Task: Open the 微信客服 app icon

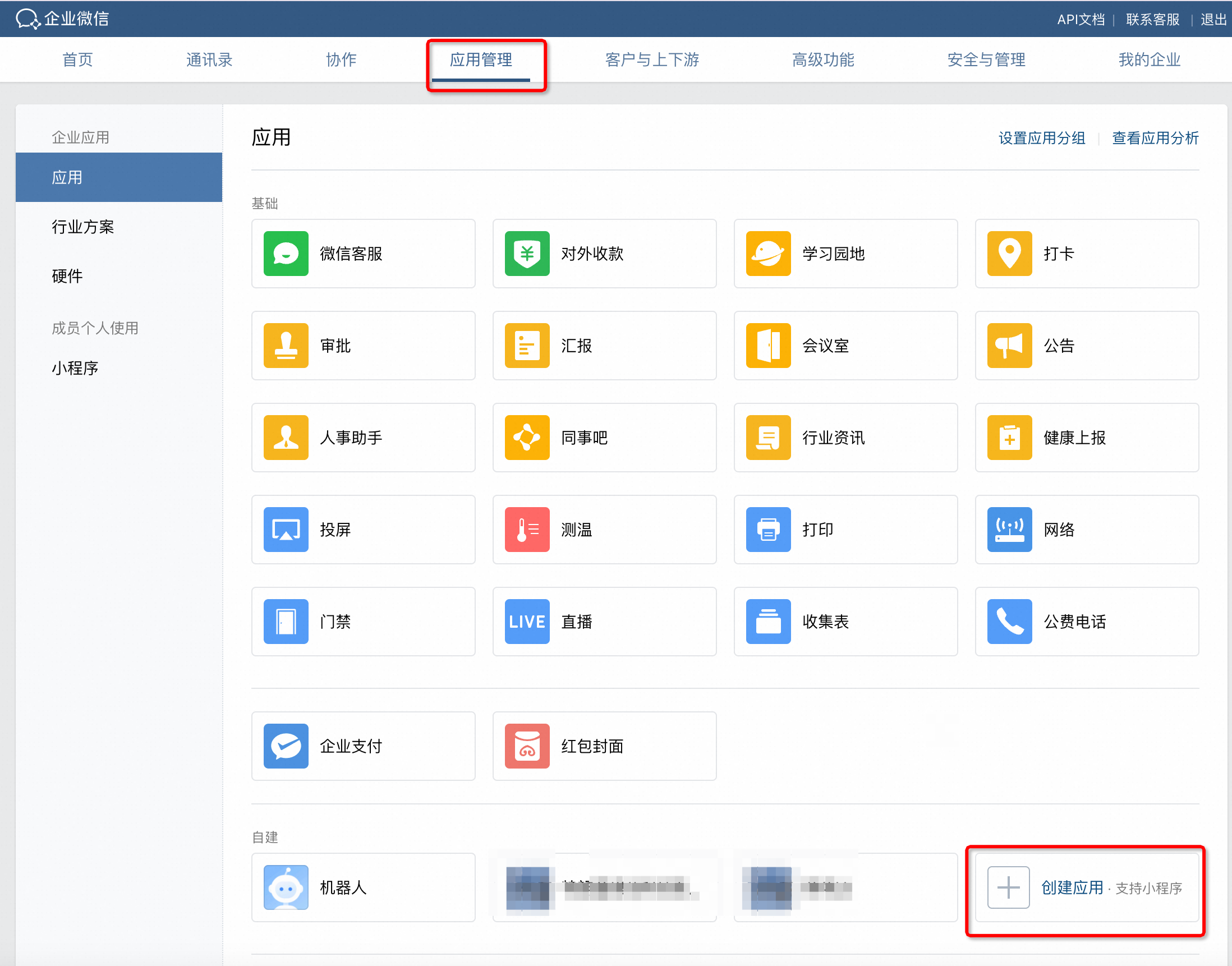Action: tap(286, 254)
